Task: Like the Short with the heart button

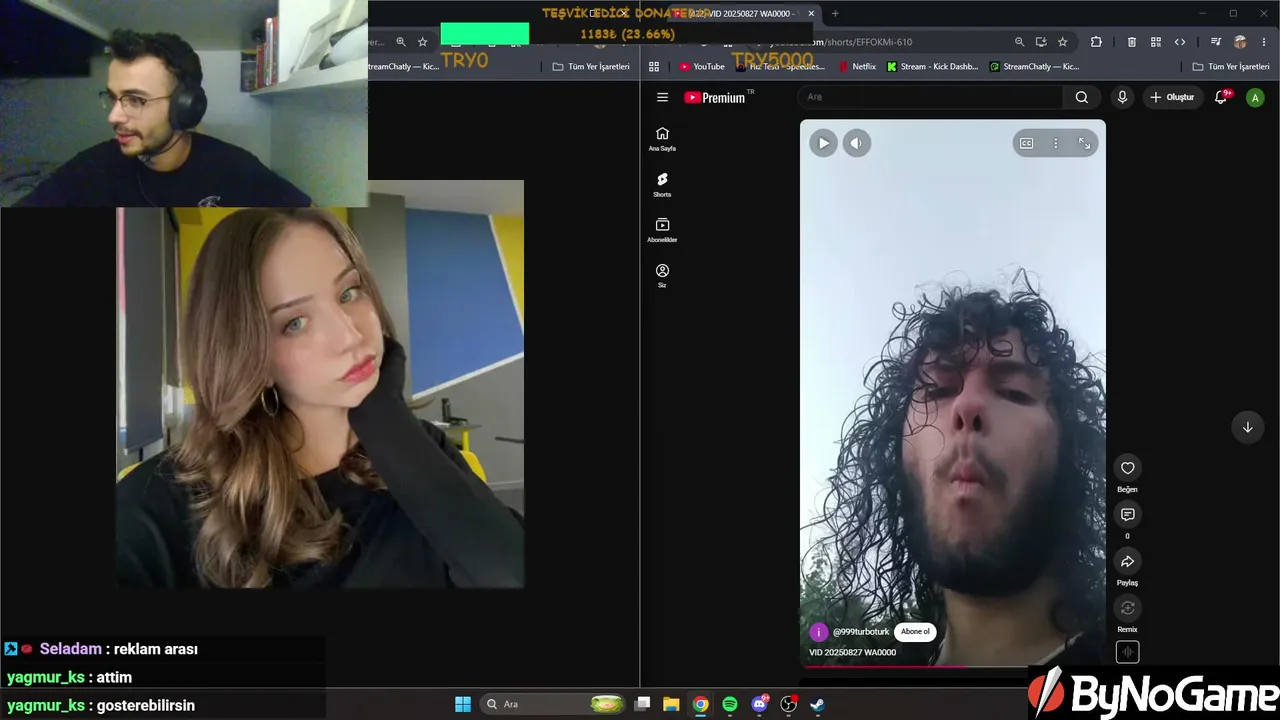Action: (1127, 468)
